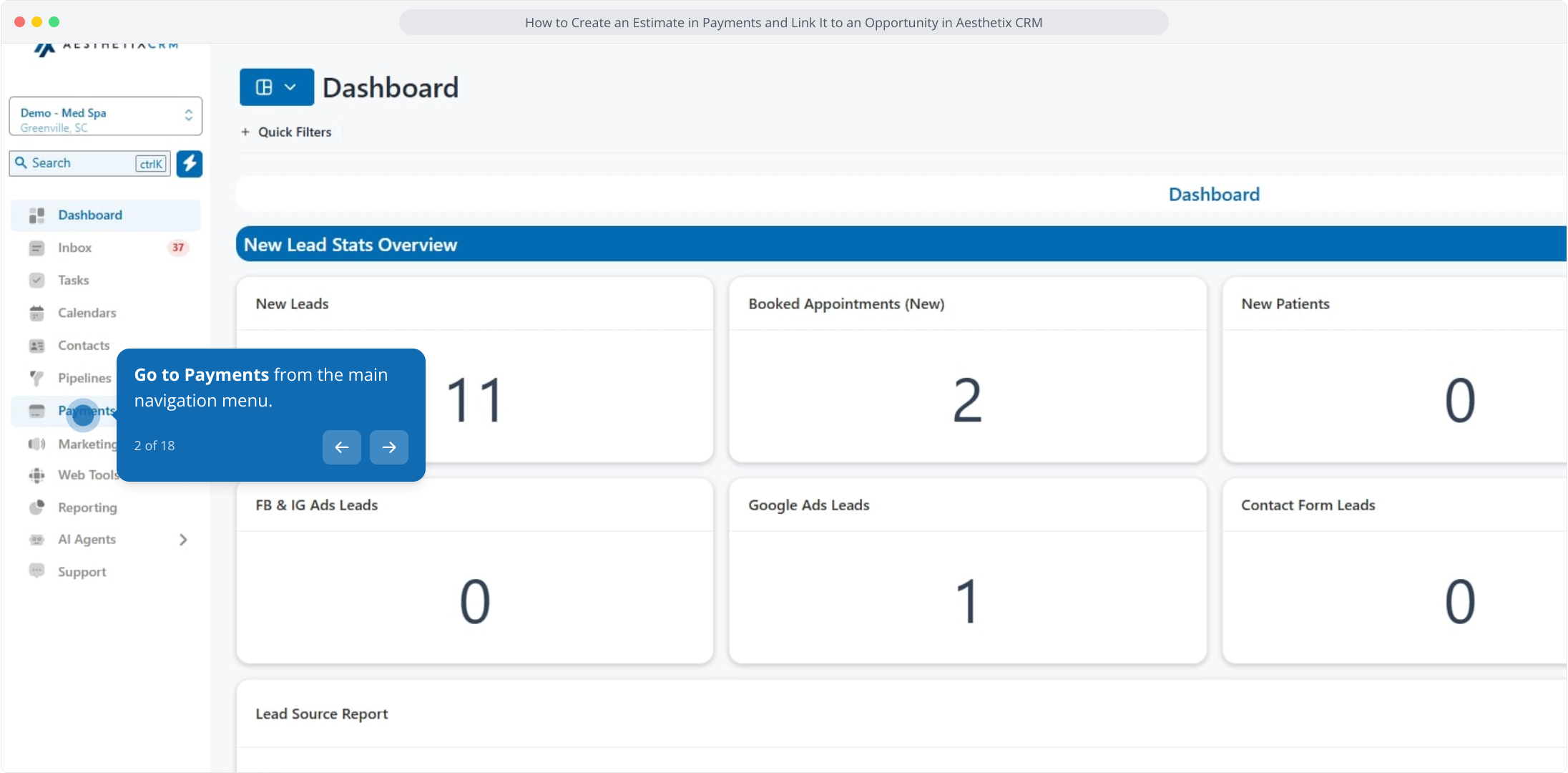Screen dimensions: 1568x773
Task: Go back to previous tutorial step
Action: 342,447
